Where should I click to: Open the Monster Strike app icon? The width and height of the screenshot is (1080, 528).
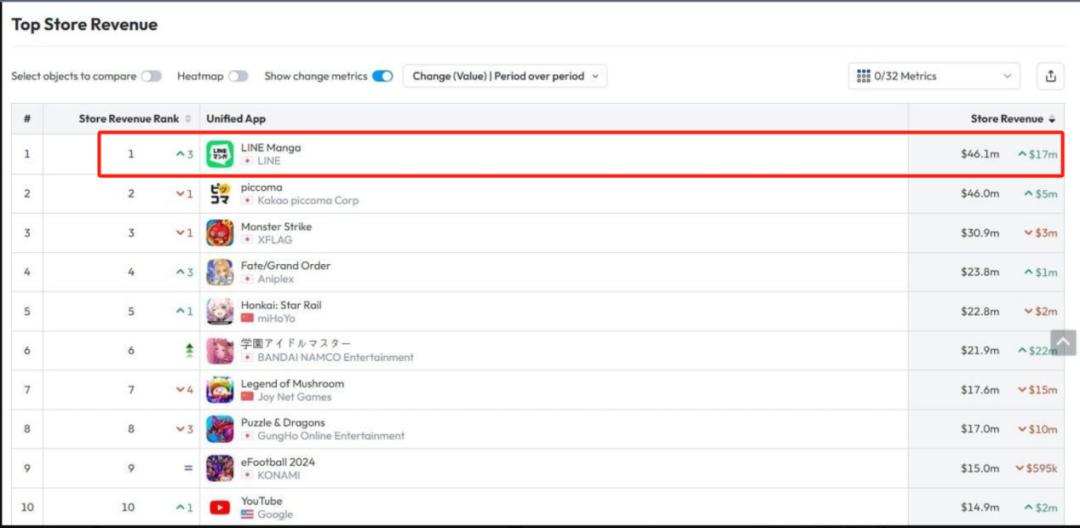pos(220,233)
